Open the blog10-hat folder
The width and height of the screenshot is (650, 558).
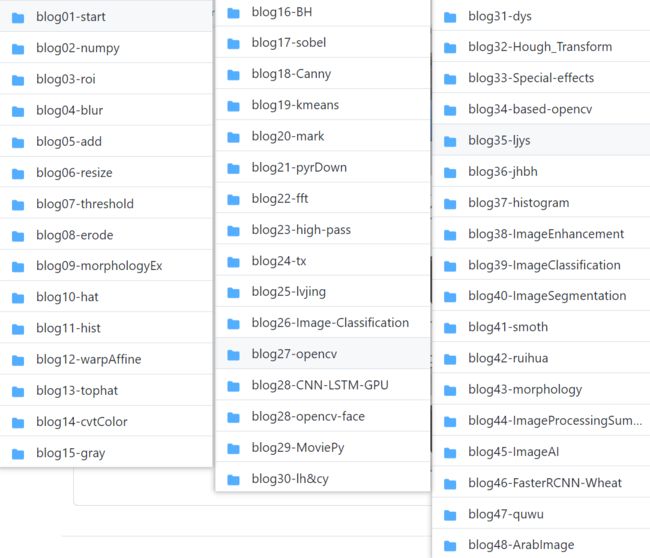[106, 297]
